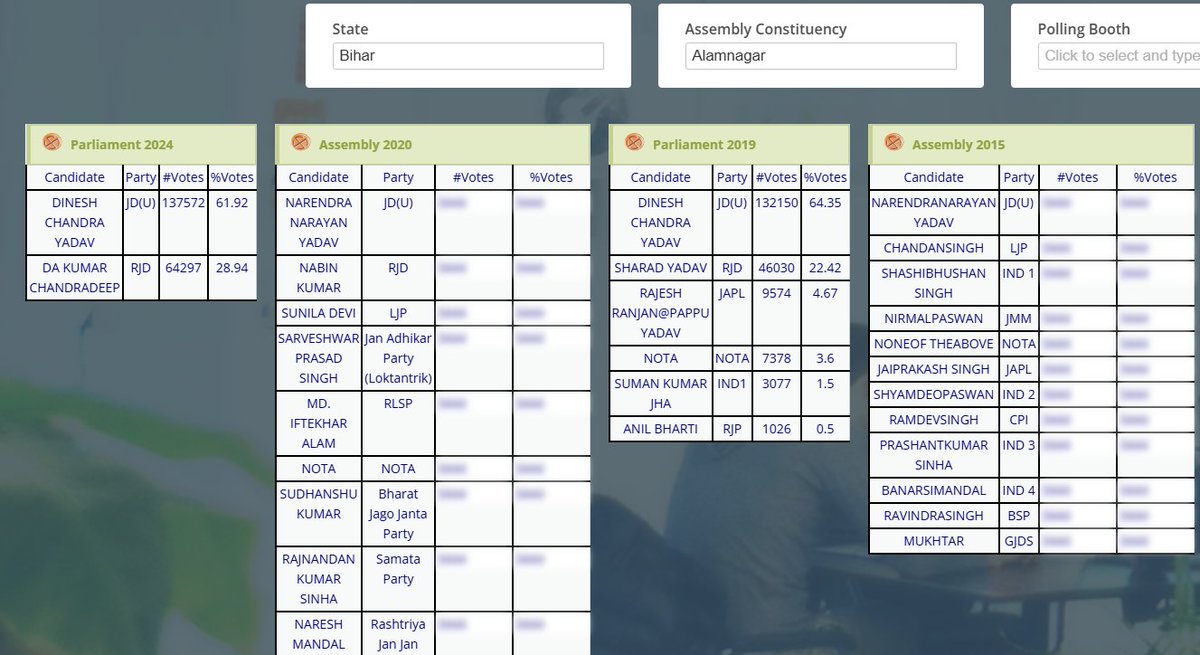The width and height of the screenshot is (1200, 655).
Task: Select JAIPRAKASH SINGH candidate cell
Action: 934,369
